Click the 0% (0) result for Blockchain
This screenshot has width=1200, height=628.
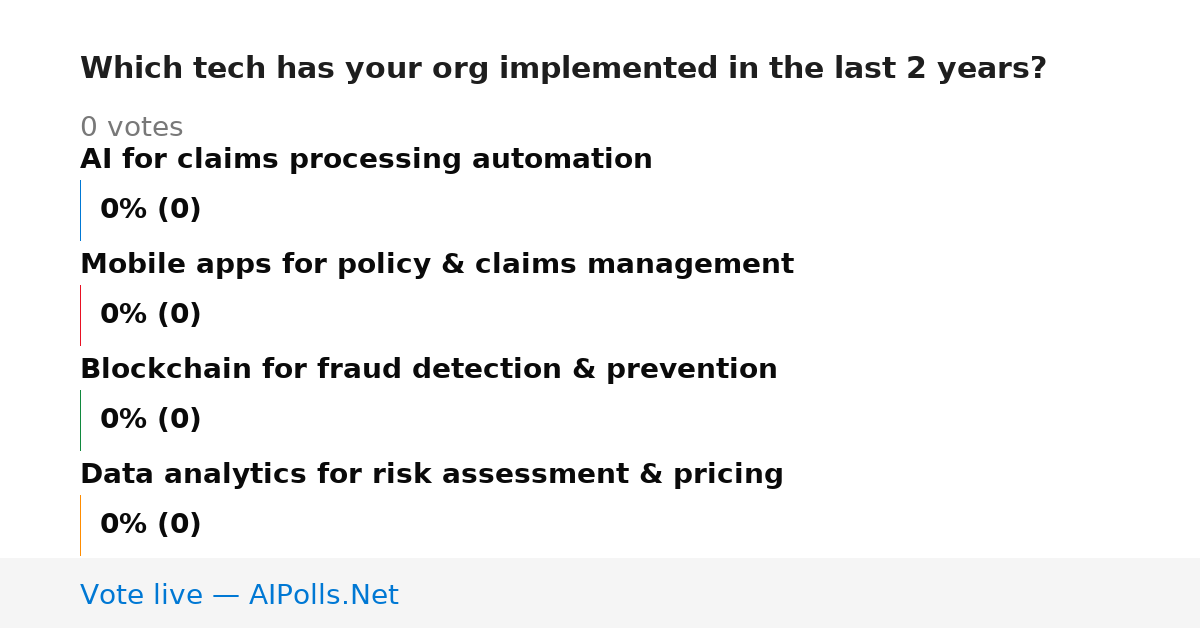[151, 420]
